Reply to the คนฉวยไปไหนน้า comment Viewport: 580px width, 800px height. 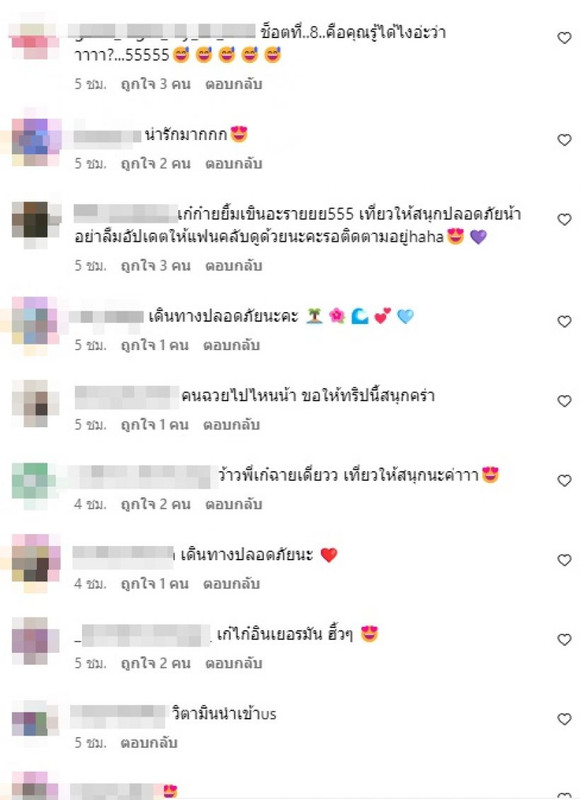[x=232, y=425]
